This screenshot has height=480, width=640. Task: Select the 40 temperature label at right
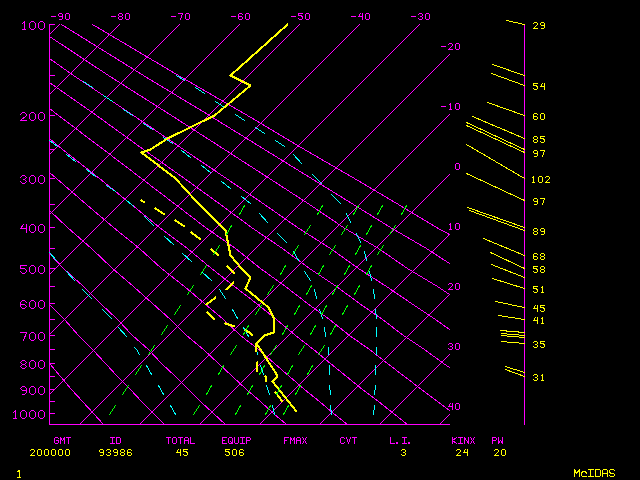[455, 407]
